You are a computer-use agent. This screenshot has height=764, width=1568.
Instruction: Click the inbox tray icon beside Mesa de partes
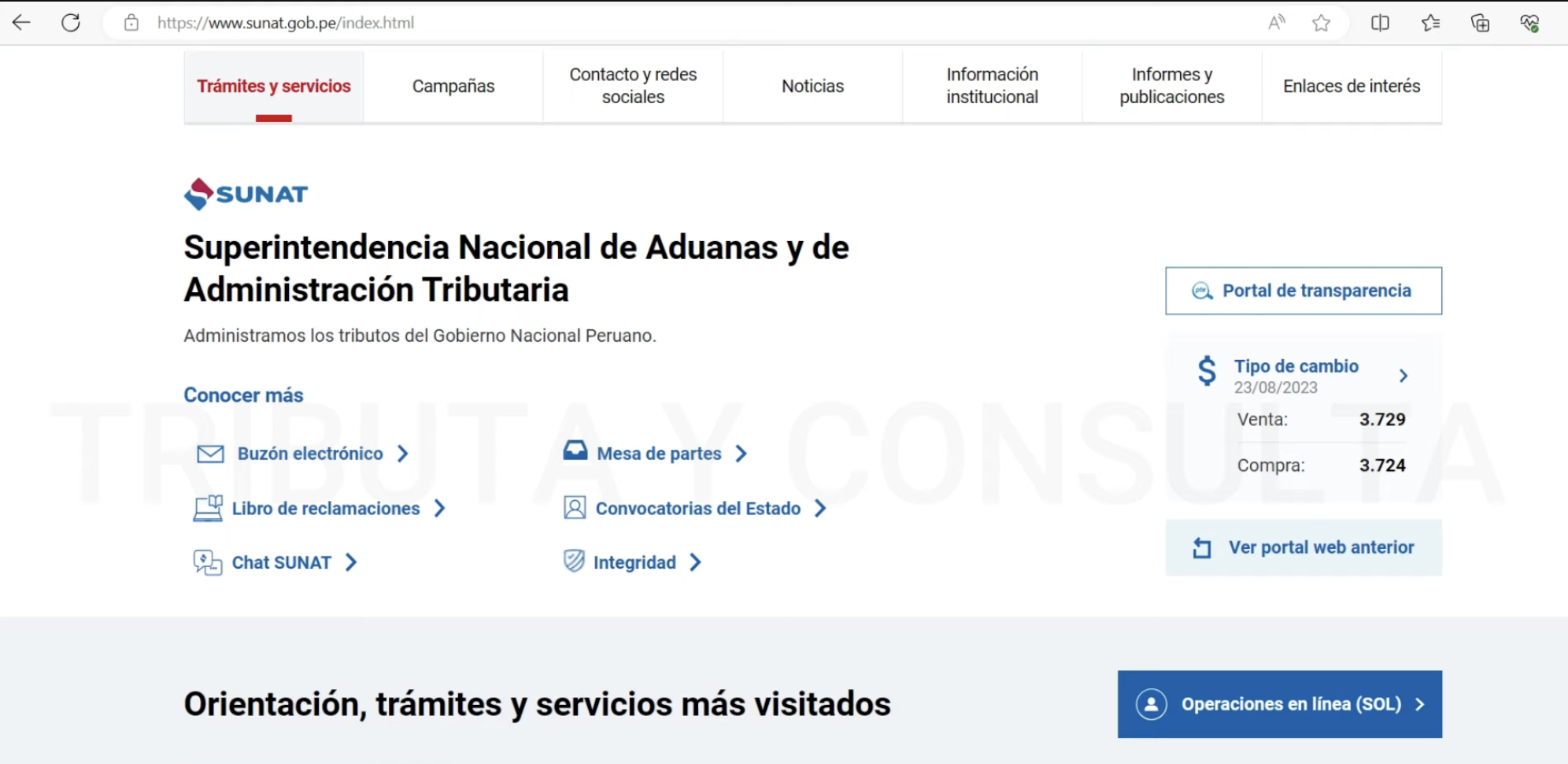575,451
